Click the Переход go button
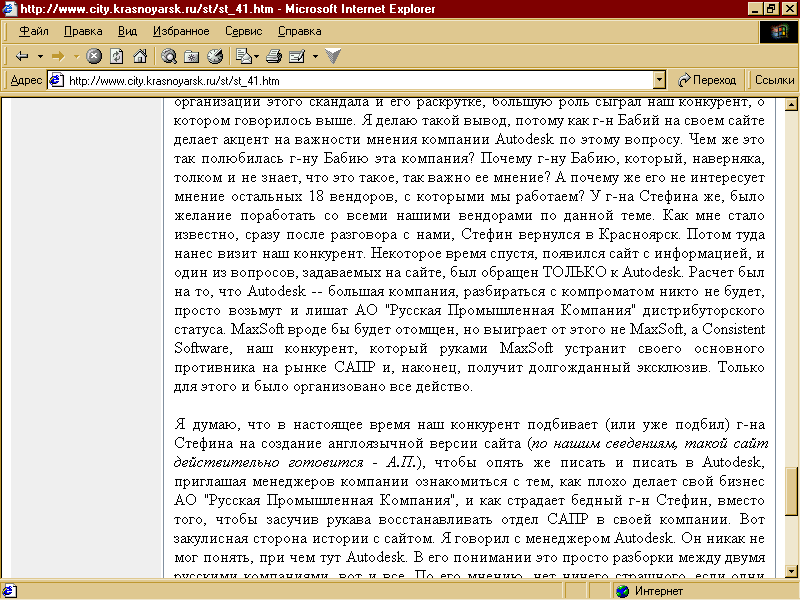Viewport: 800px width, 600px height. pos(707,80)
